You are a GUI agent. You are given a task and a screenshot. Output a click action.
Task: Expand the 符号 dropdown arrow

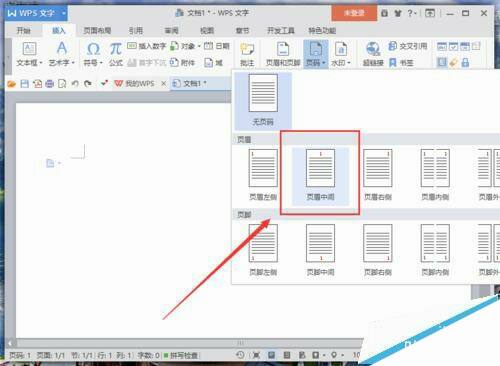101,63
